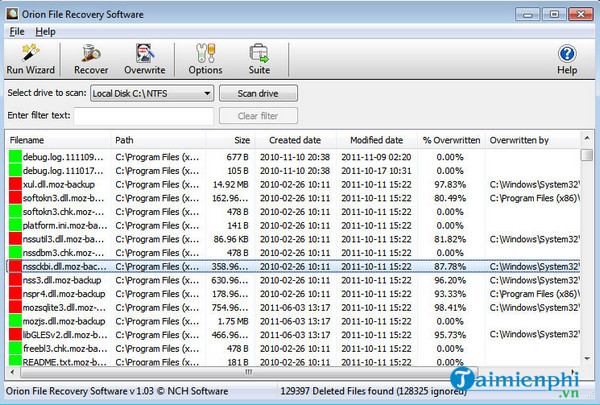Screen dimensions: 600x405
Task: Click red status square for libGLESv2.dll.moz-b
Action: tap(15, 335)
